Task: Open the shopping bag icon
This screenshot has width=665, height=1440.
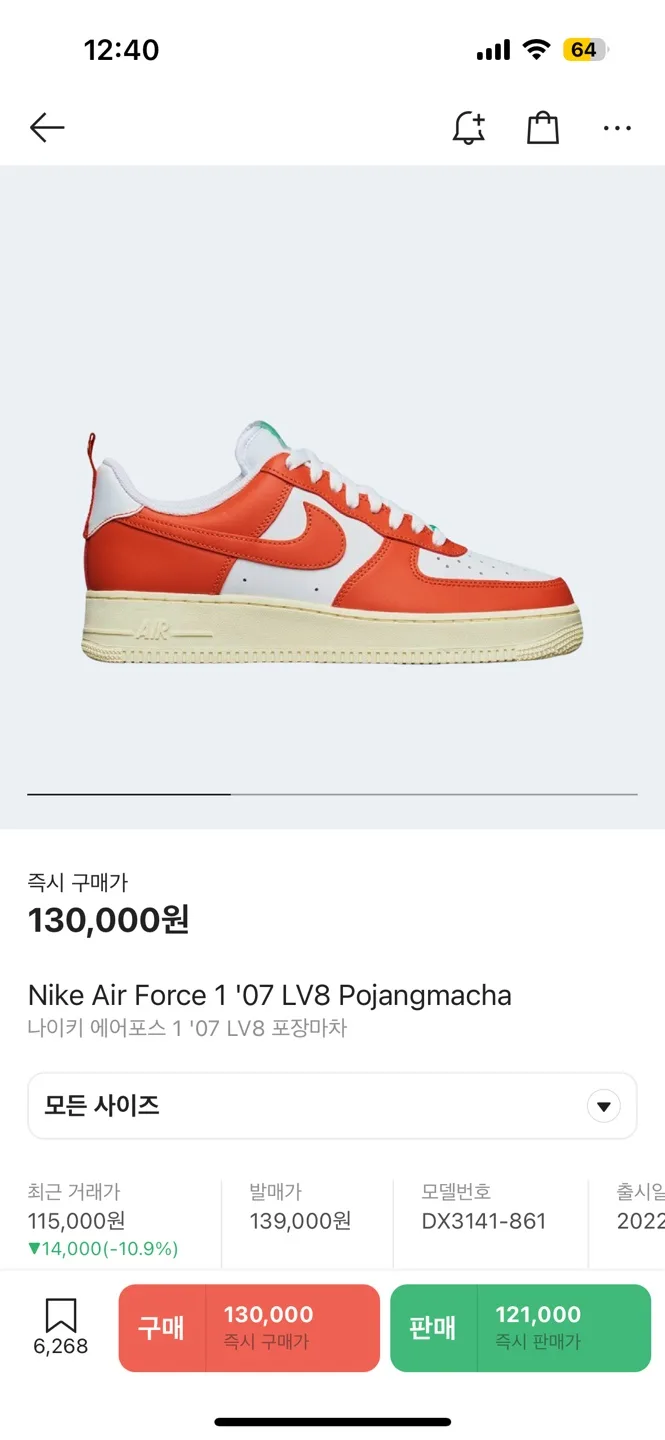Action: pyautogui.click(x=542, y=128)
